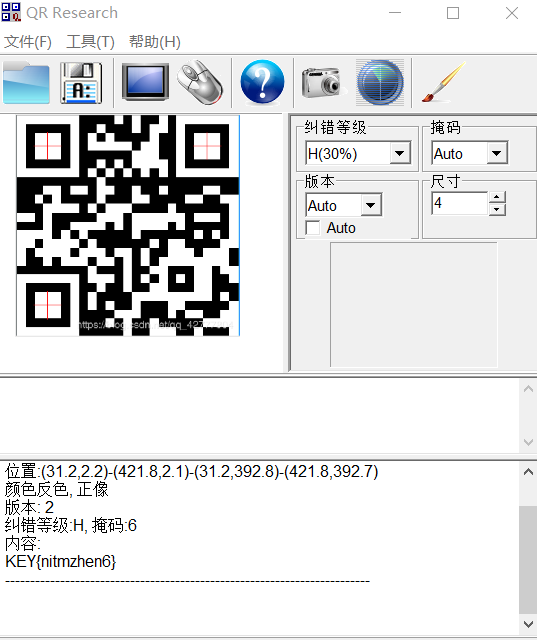Open the 工具(T) menu
Image resolution: width=537 pixels, height=640 pixels.
tap(90, 42)
